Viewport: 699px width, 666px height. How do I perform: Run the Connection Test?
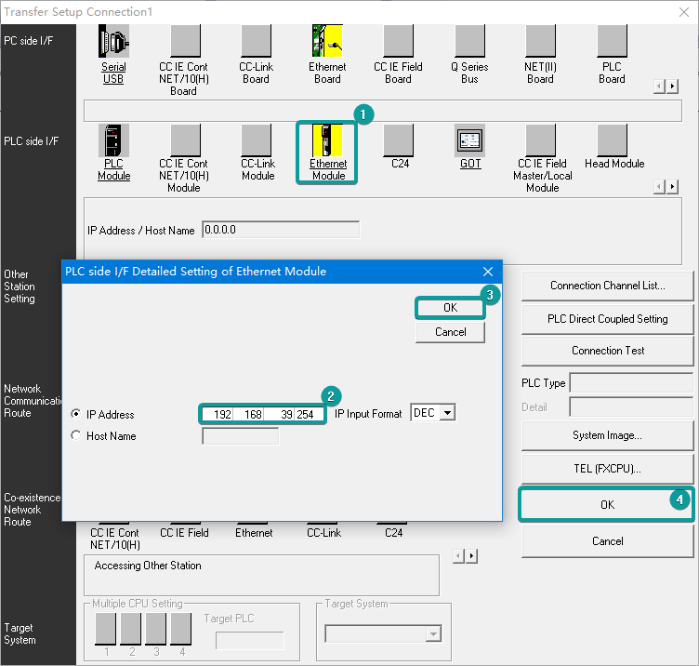point(607,351)
